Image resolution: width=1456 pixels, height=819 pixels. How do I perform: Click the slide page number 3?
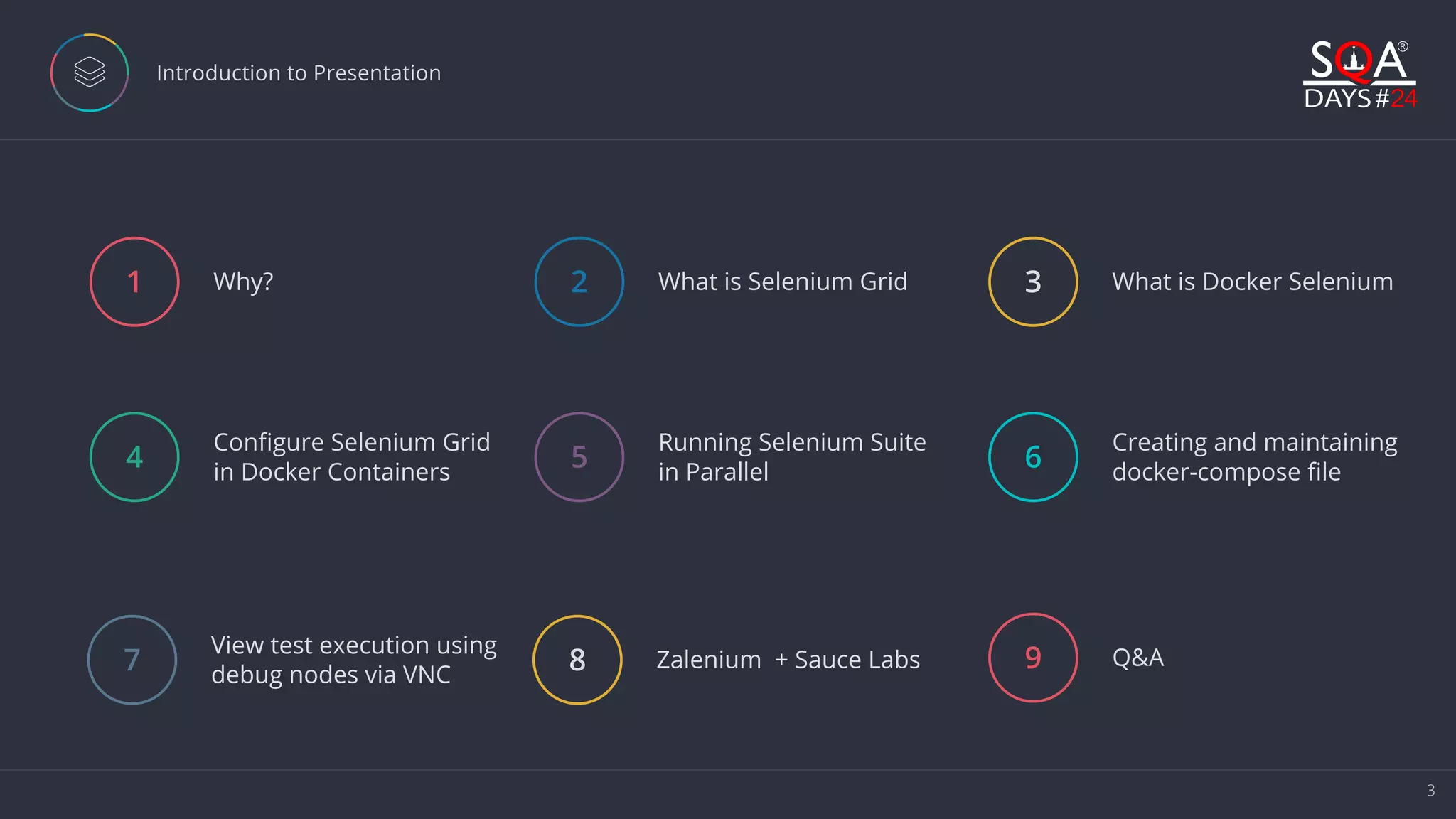pyautogui.click(x=1430, y=790)
